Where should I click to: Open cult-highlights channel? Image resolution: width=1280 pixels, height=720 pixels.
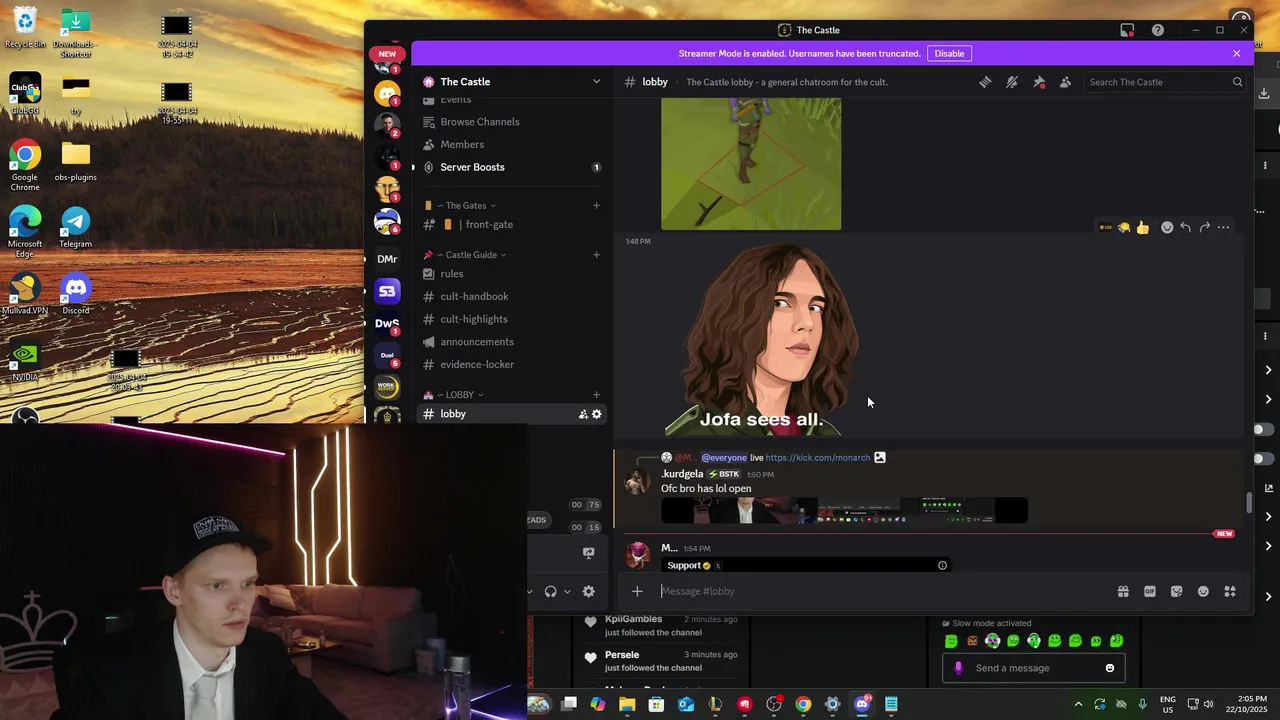point(474,319)
